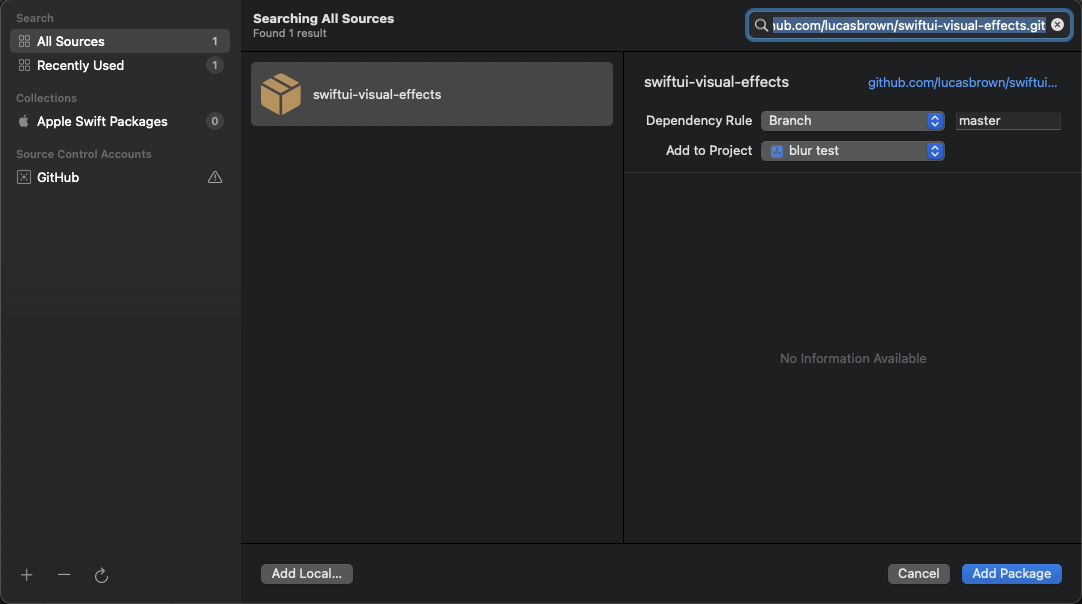1082x604 pixels.
Task: Open Recently Used sources
Action: [119, 66]
